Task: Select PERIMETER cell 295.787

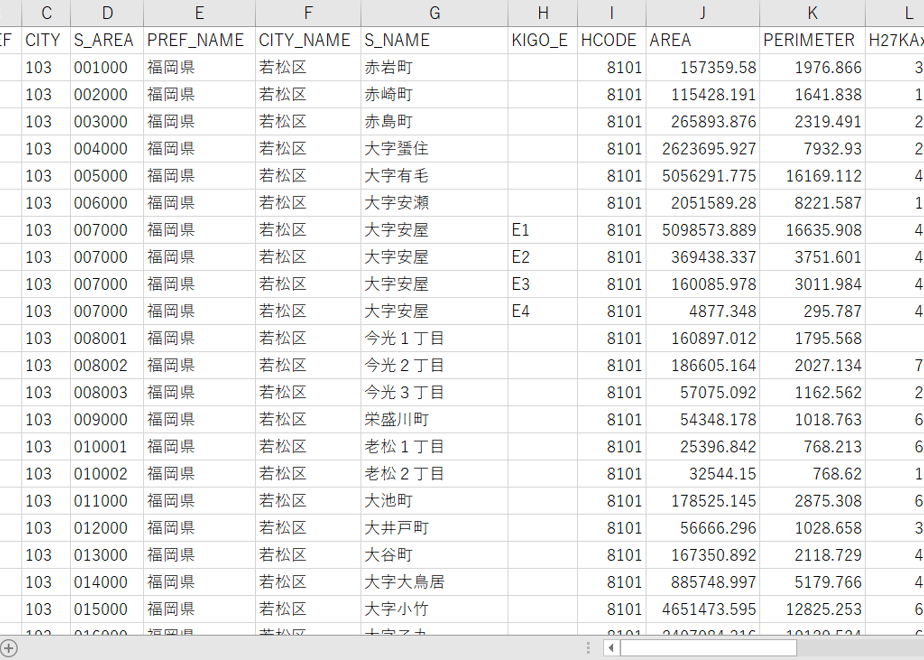Action: (813, 311)
